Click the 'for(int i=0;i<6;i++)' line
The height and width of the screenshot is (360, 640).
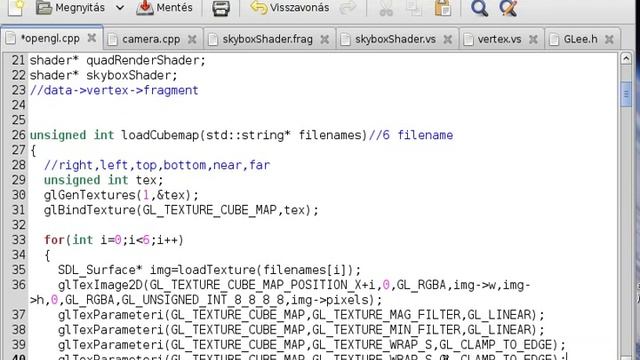[114, 240]
